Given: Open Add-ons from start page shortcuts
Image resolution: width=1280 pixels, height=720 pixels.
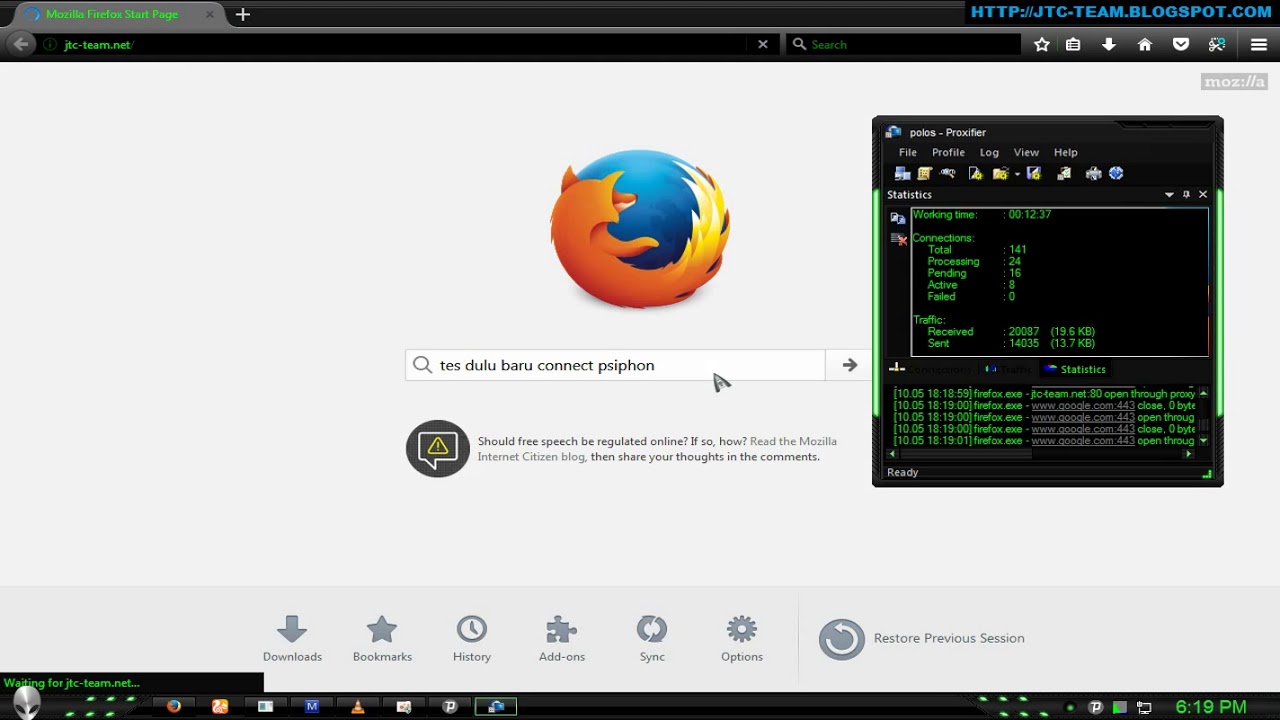Looking at the screenshot, I should point(562,638).
